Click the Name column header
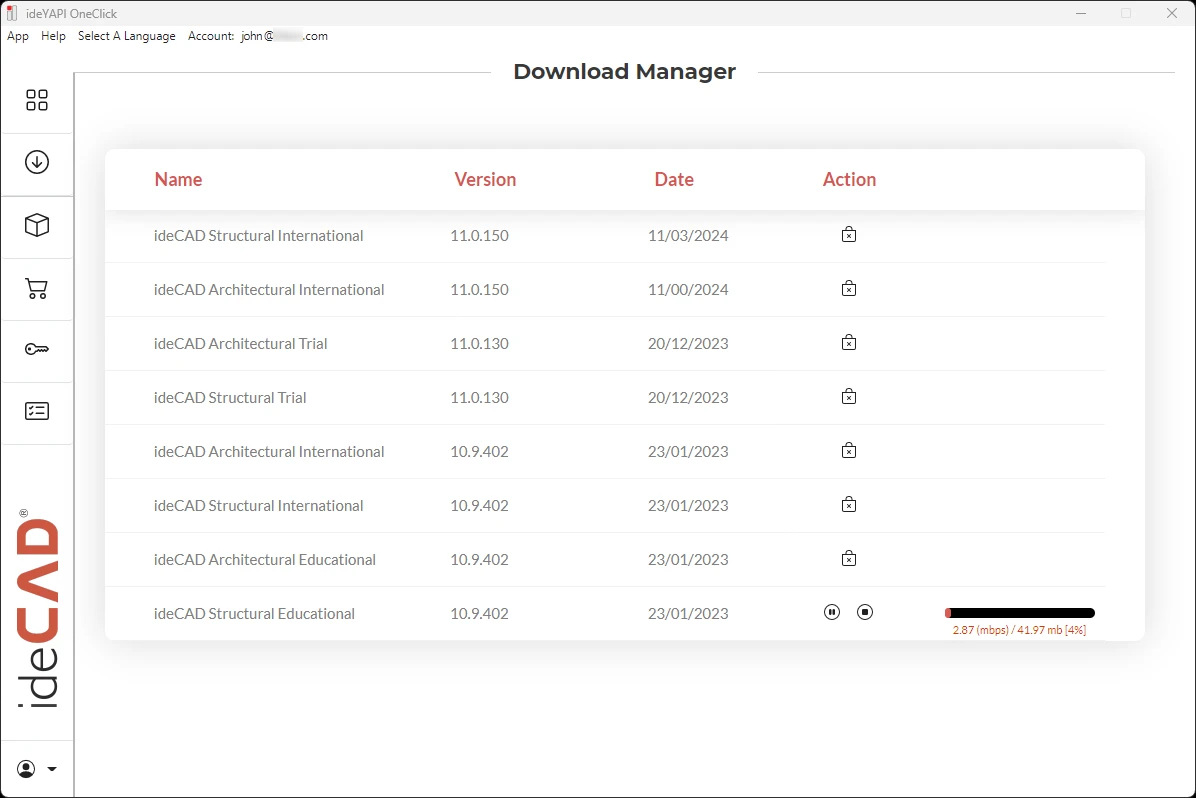Image resolution: width=1196 pixels, height=798 pixels. pos(178,180)
